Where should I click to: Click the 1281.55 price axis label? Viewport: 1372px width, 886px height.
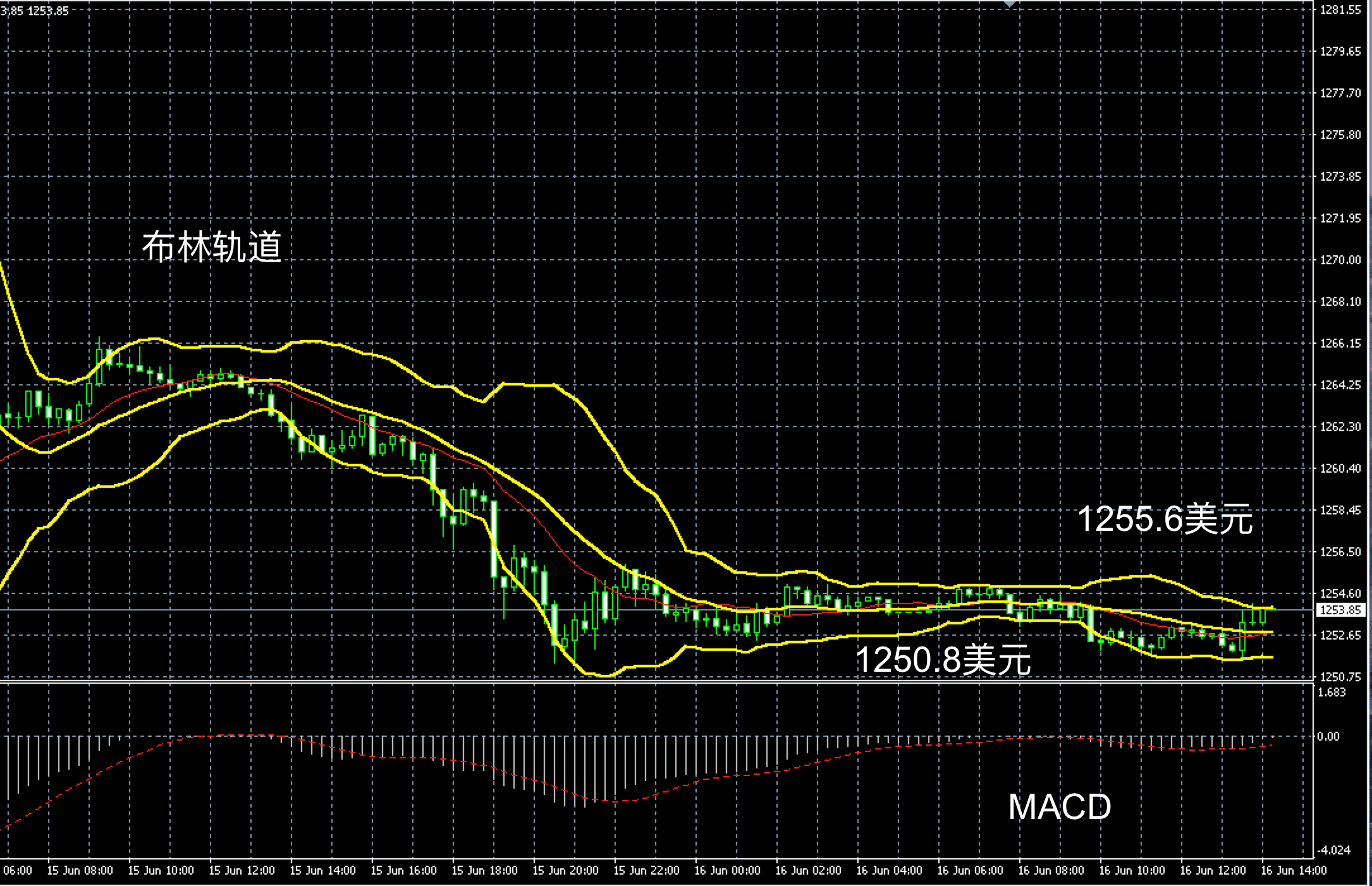(1340, 9)
